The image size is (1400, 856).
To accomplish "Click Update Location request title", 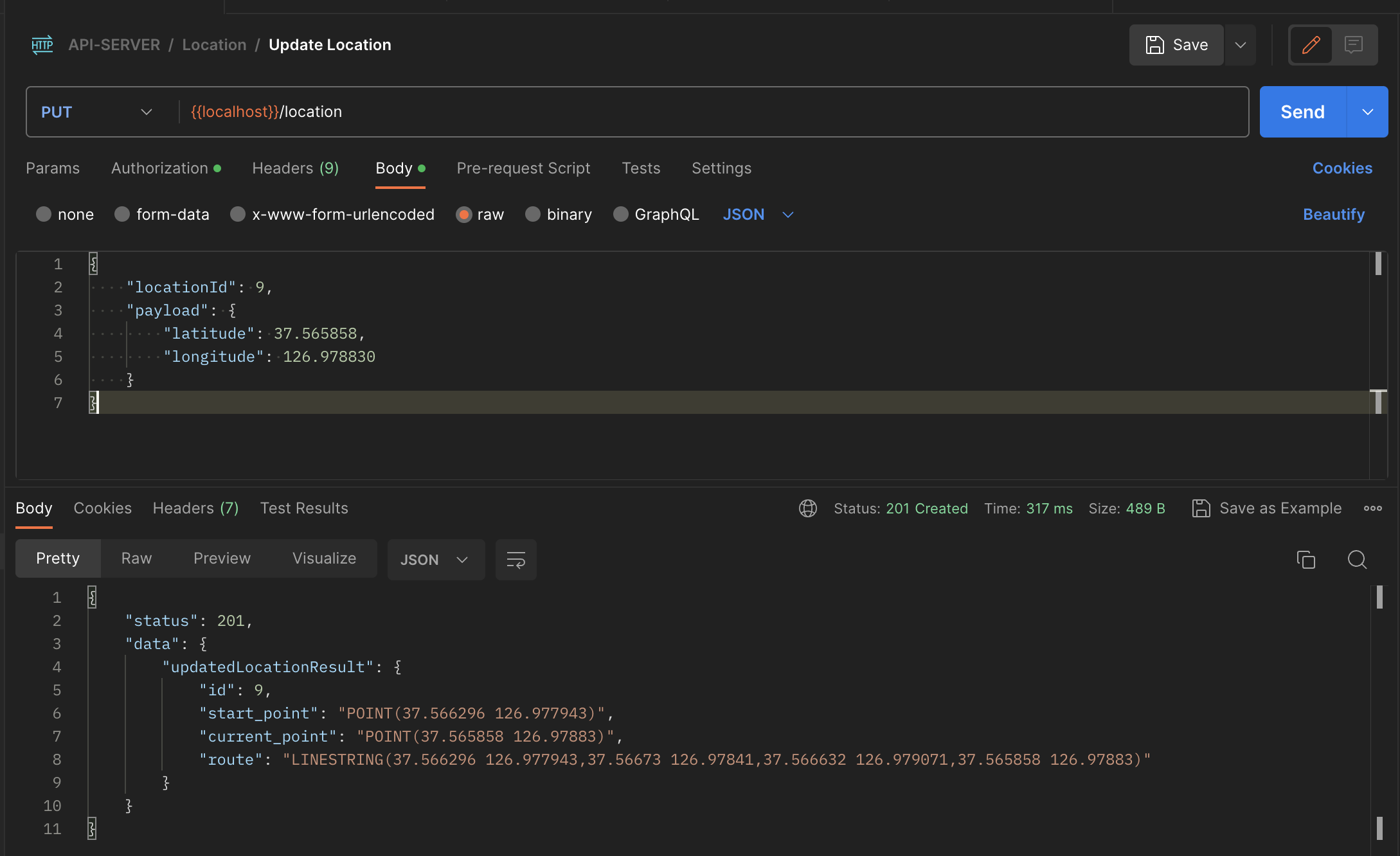I will [330, 45].
